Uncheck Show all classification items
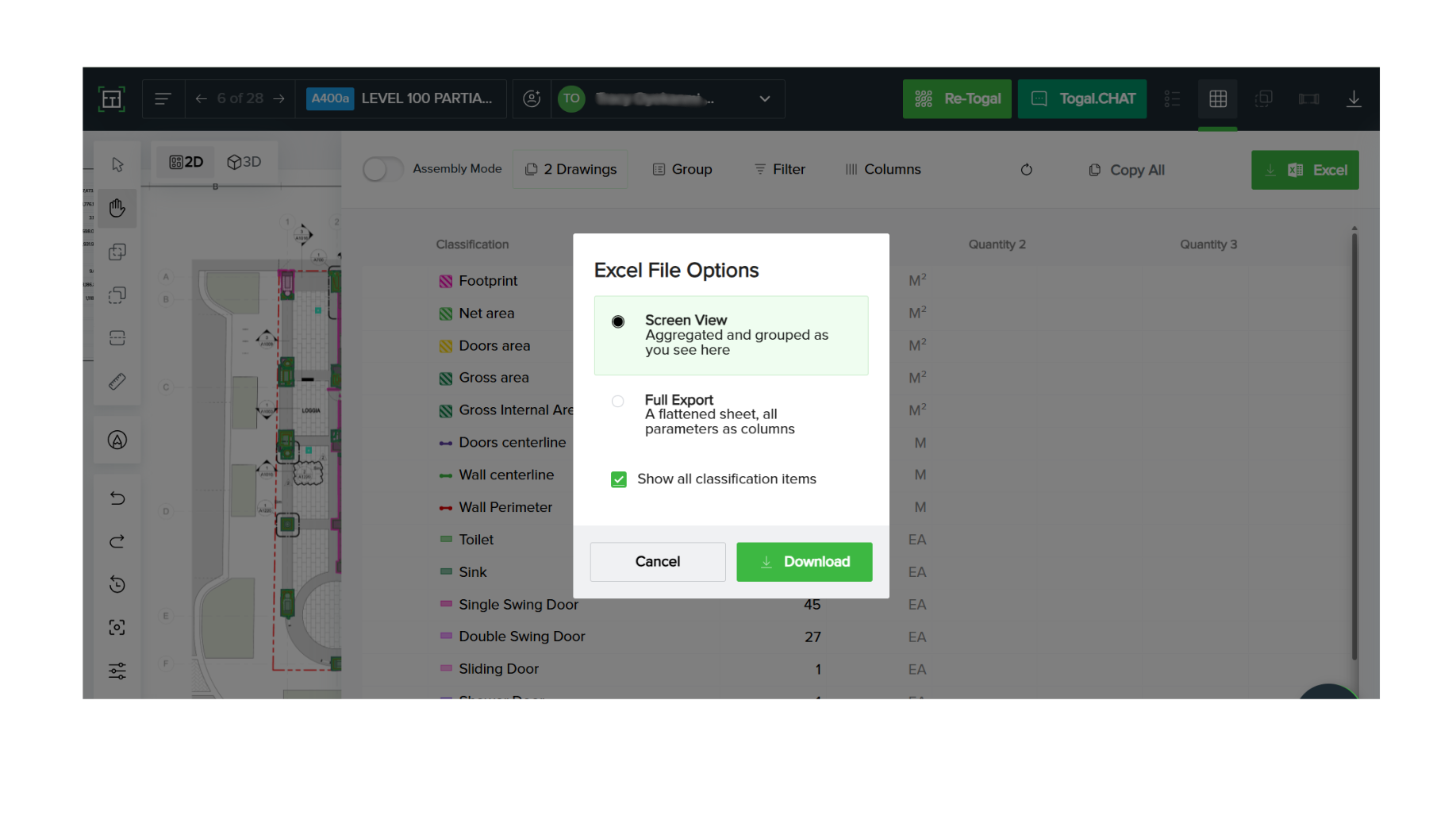 coord(618,479)
